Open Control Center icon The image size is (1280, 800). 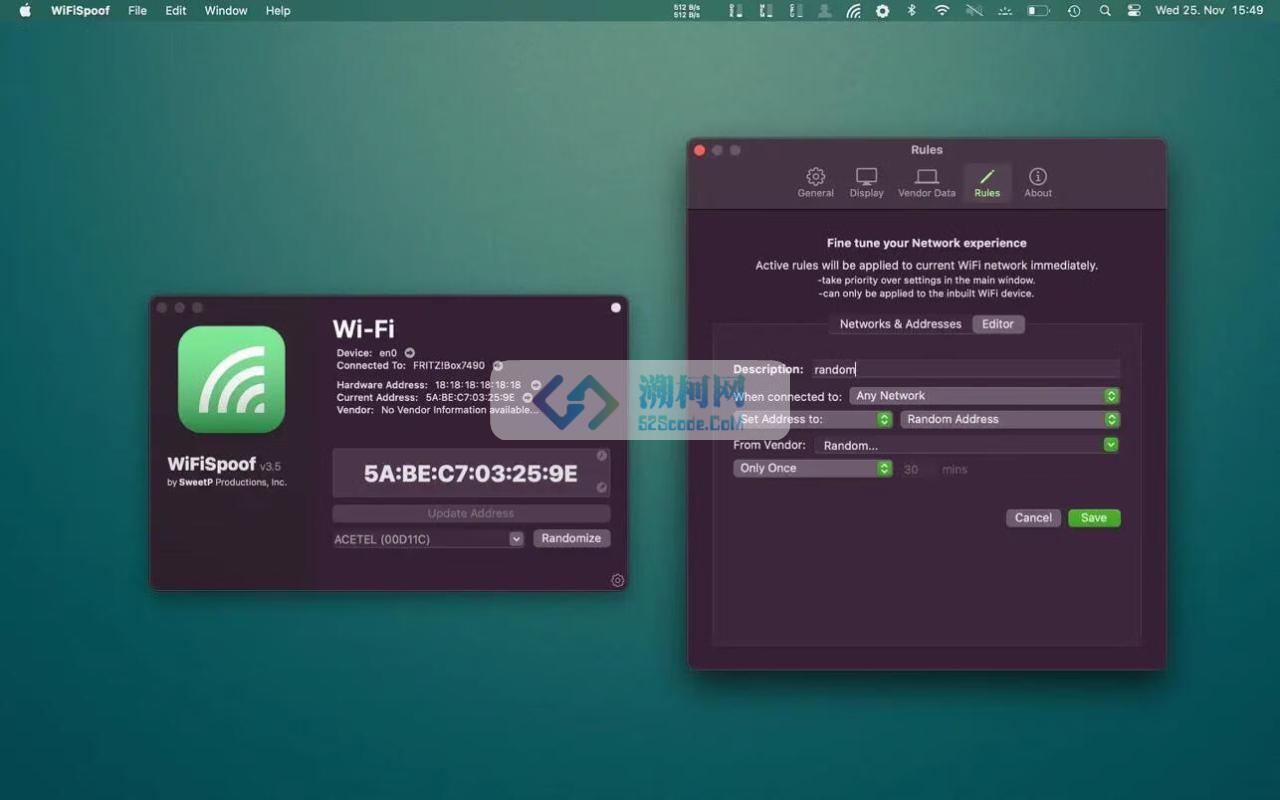click(1134, 11)
